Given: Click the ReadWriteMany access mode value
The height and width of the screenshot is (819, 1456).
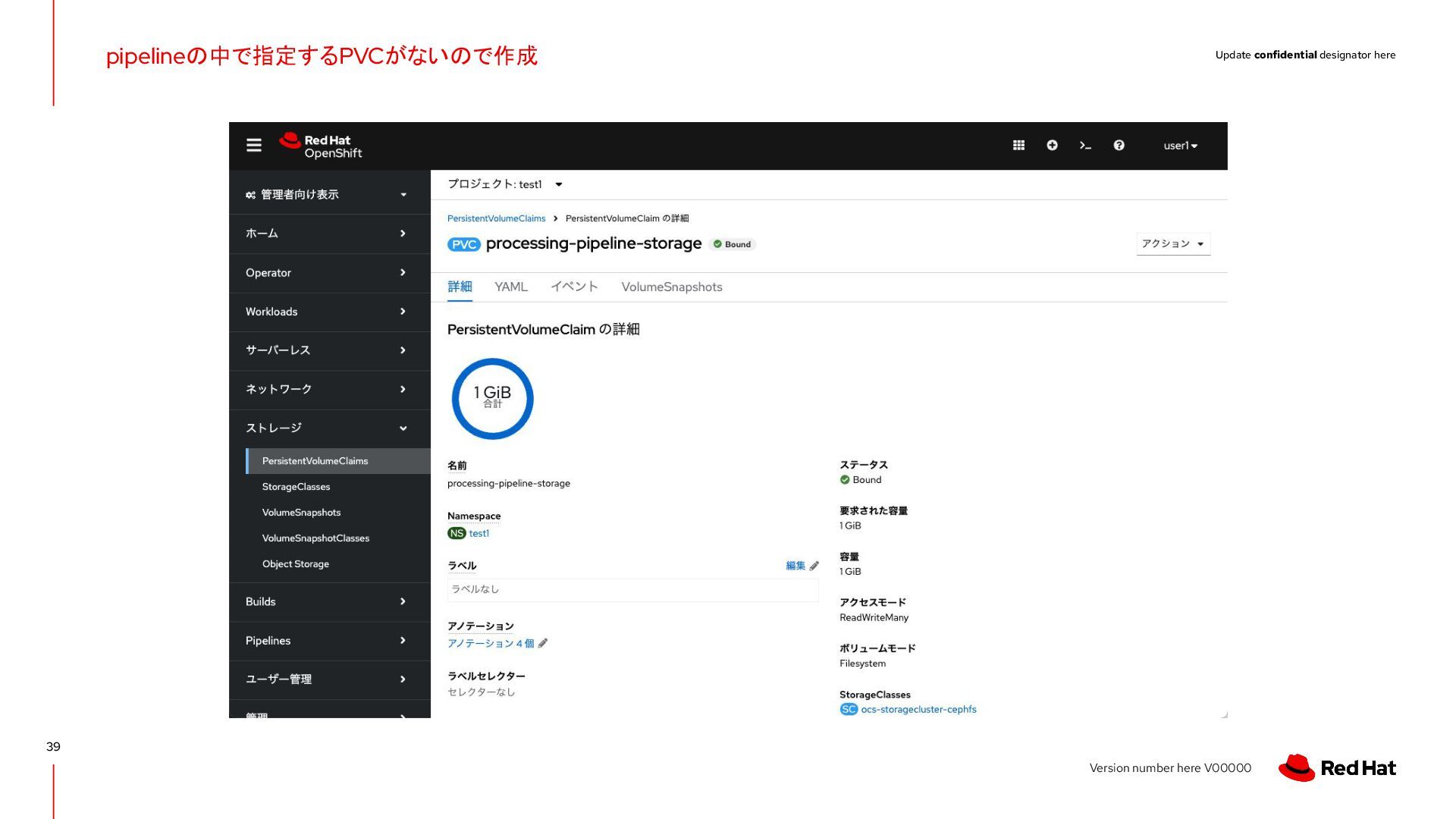Looking at the screenshot, I should tap(874, 617).
